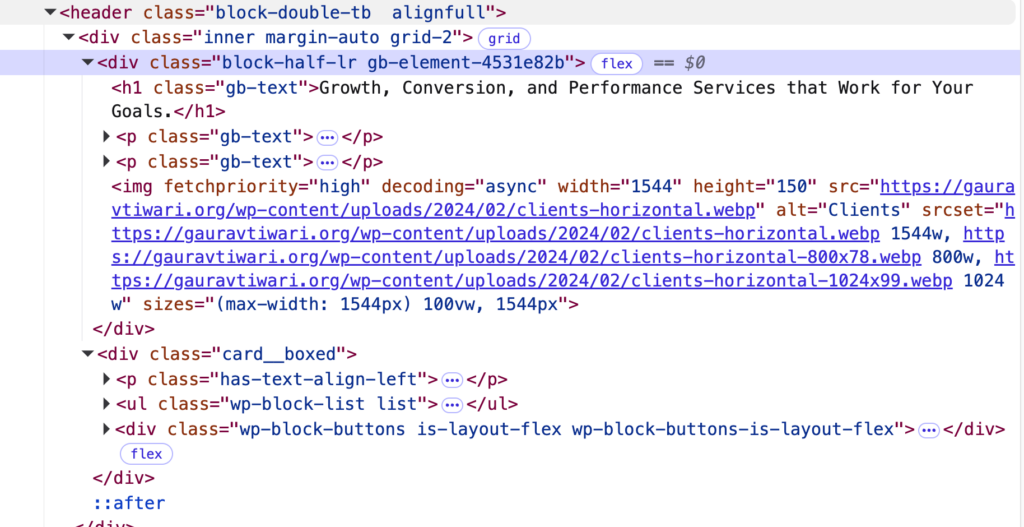
Task: Collapse the inner margin-auto grid-2 div
Action: (x=69, y=38)
